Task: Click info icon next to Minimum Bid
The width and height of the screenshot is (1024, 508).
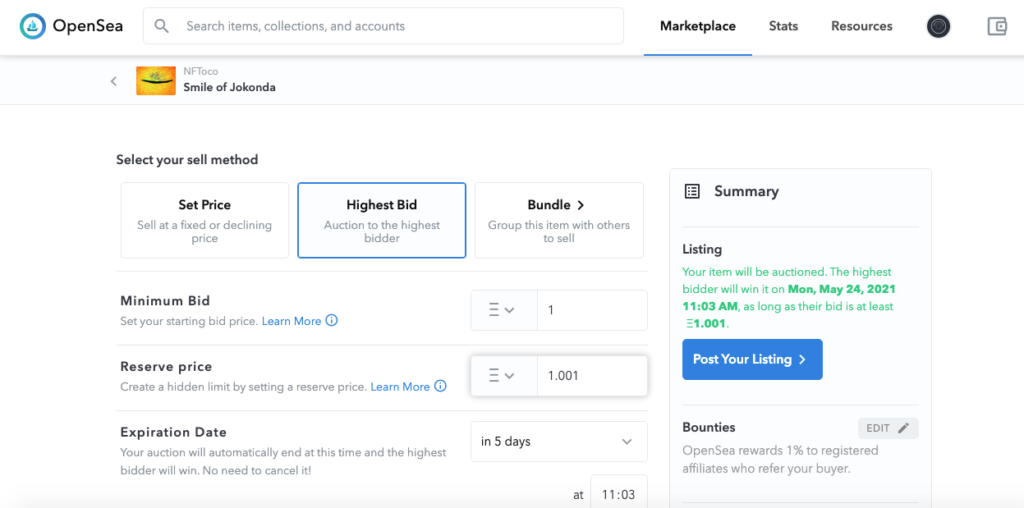Action: click(332, 321)
